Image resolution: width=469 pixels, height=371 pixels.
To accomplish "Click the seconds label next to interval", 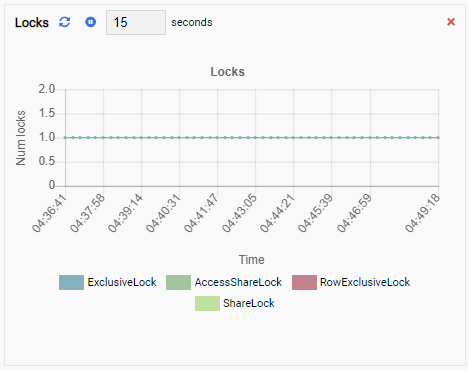I will (192, 22).
